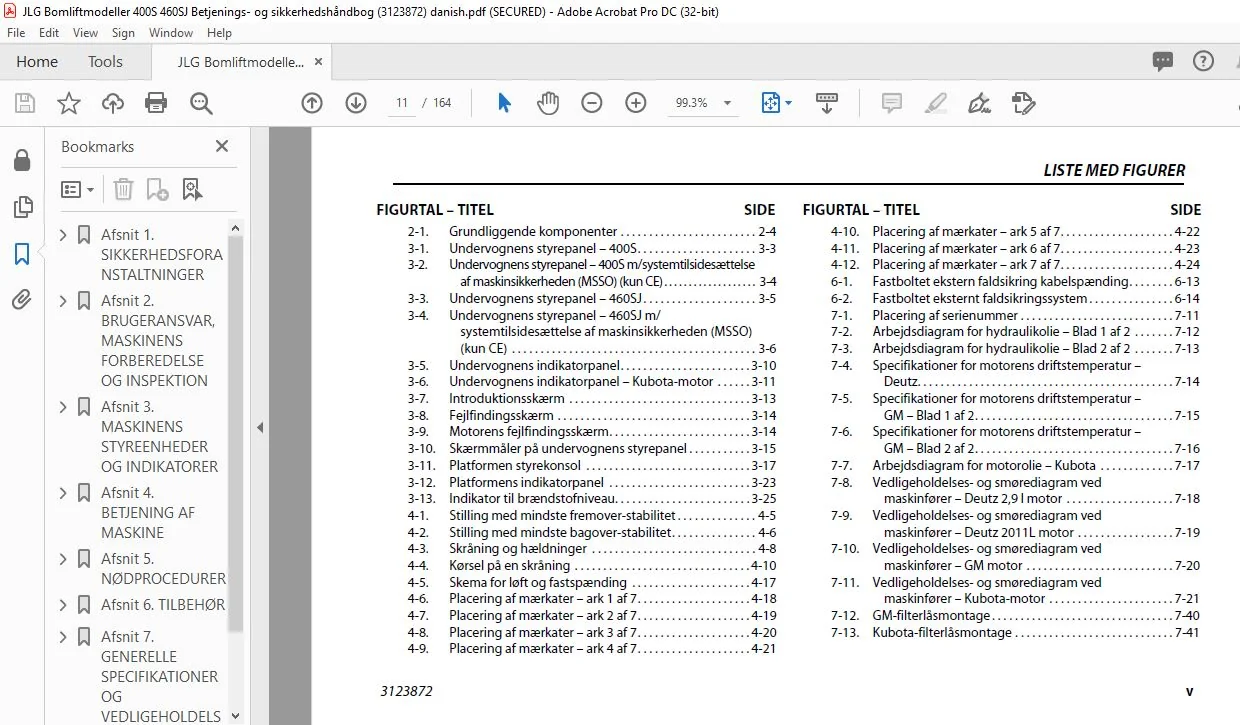
Task: Go to previous page arrow
Action: point(312,103)
